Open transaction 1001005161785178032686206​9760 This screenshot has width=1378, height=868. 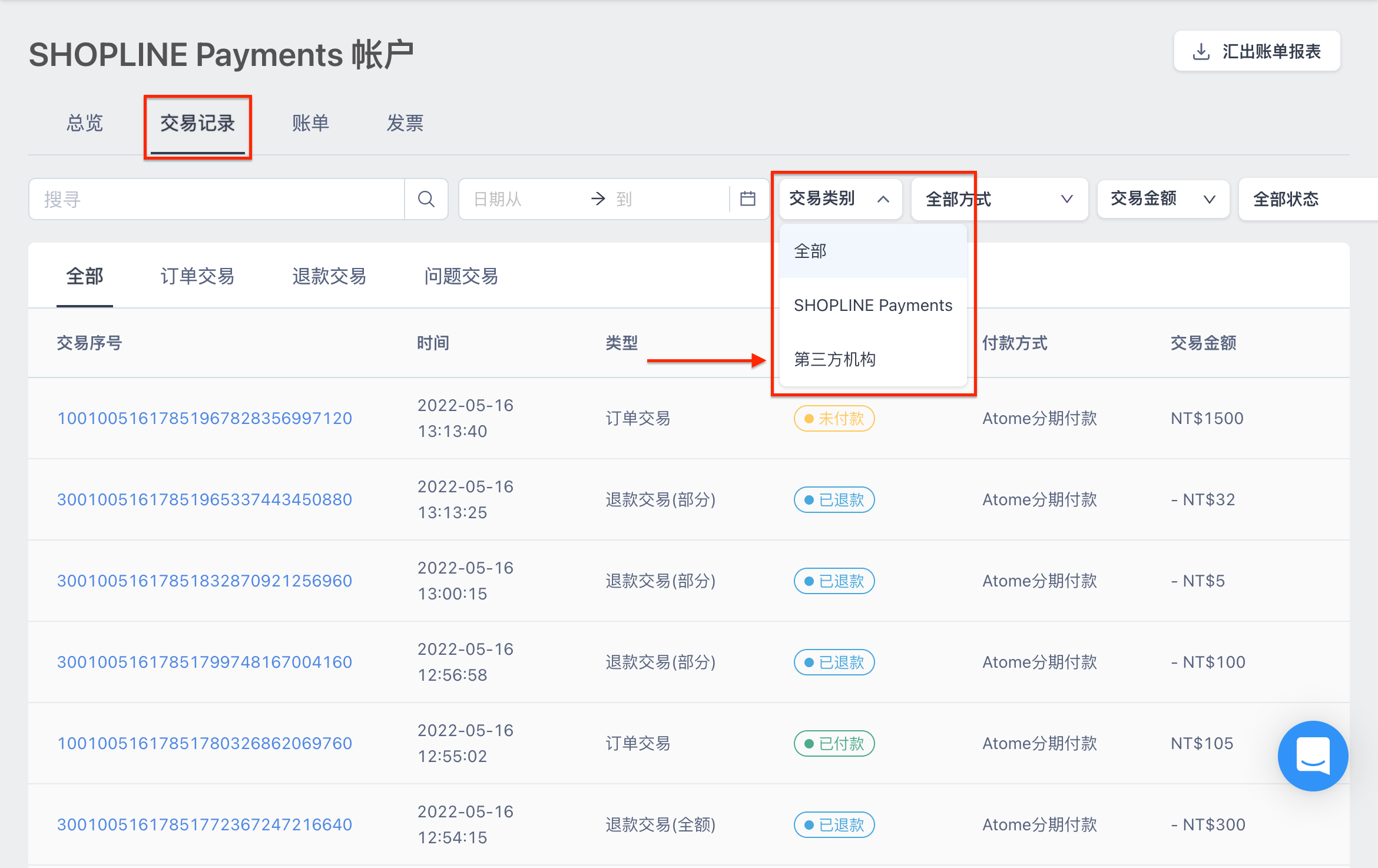coord(204,743)
